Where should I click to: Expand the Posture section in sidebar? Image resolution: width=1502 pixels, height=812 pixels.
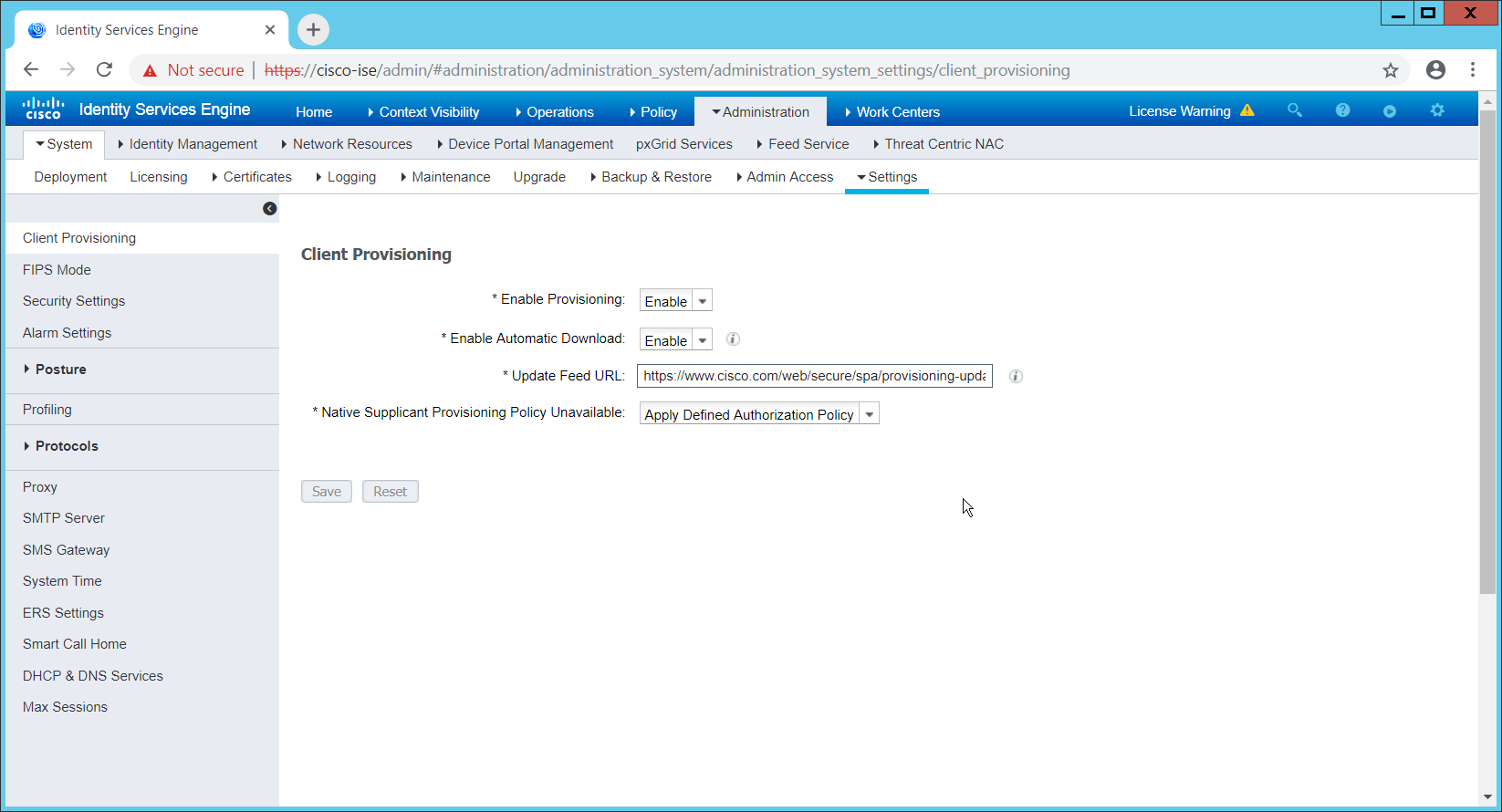tap(60, 370)
